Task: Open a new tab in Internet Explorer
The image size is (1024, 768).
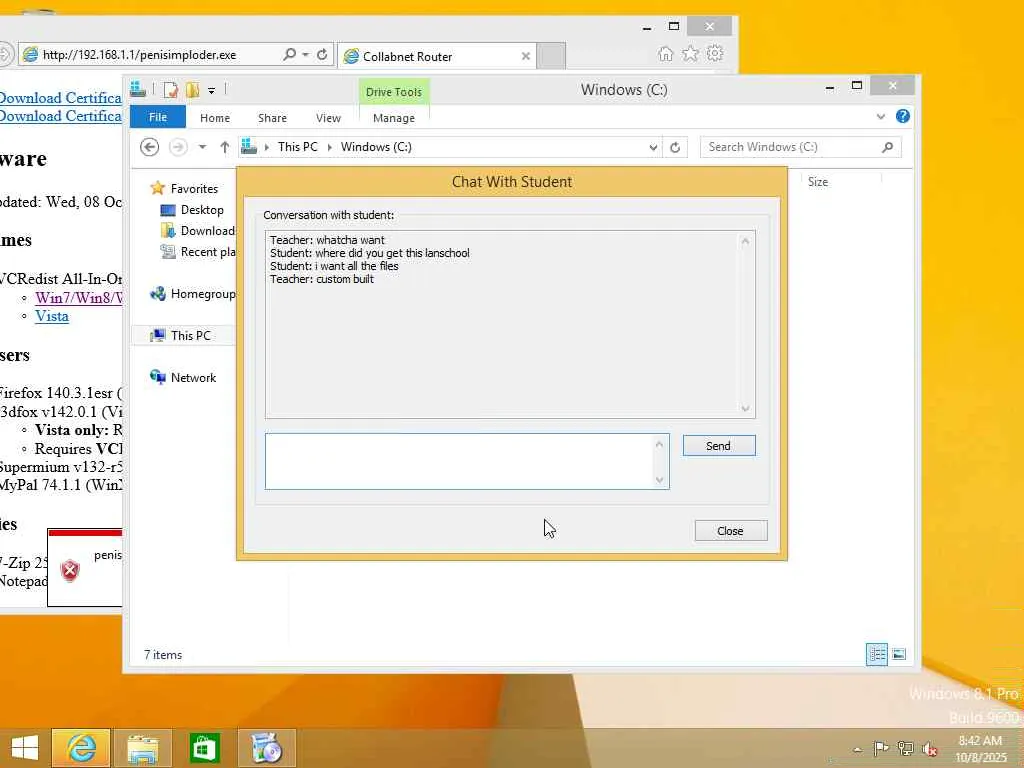Action: tap(552, 56)
